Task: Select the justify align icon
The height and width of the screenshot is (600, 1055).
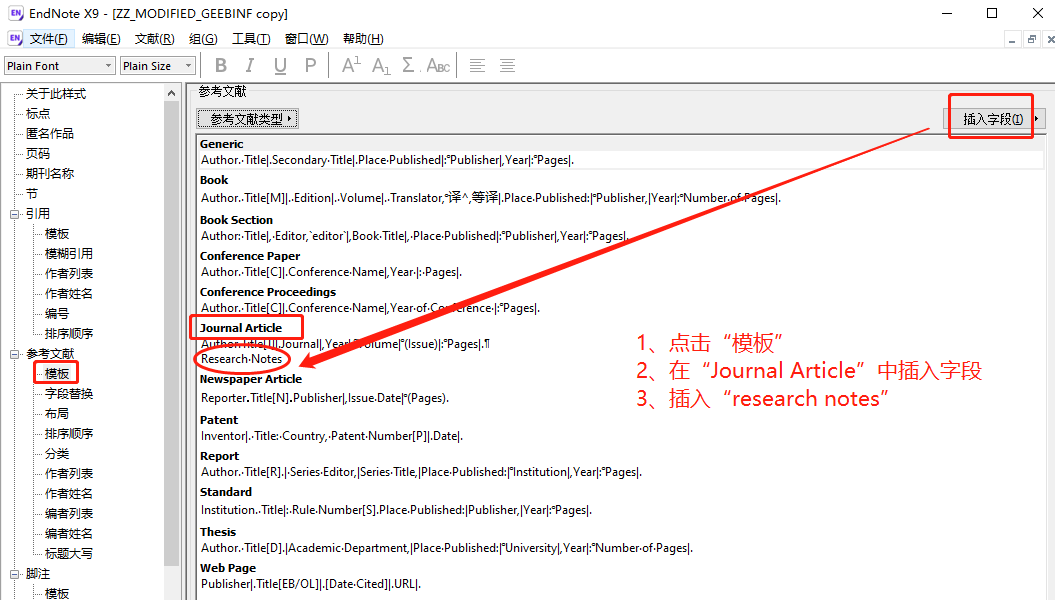Action: coord(507,65)
